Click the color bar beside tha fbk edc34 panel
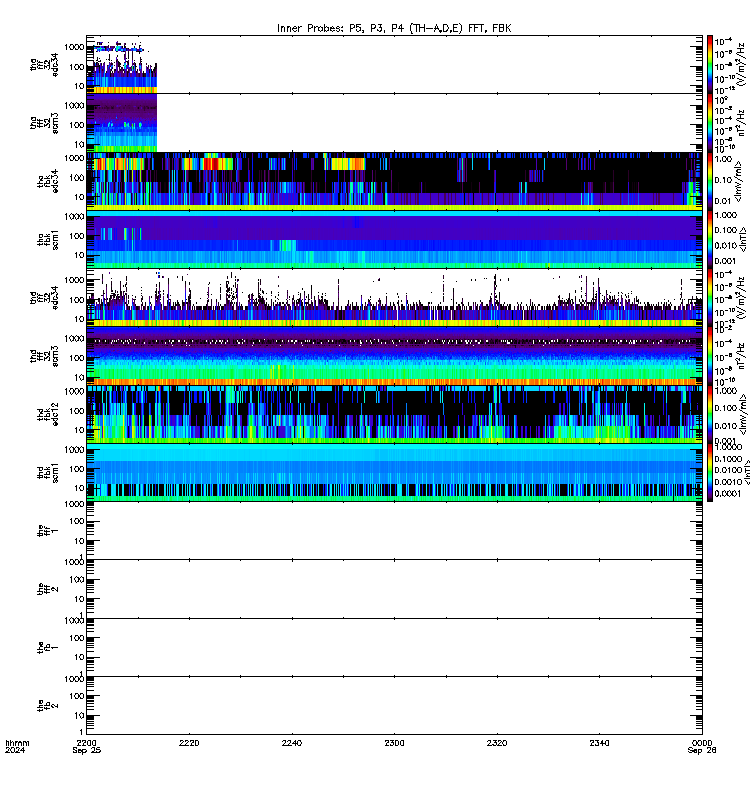The width and height of the screenshot is (750, 800). 710,181
